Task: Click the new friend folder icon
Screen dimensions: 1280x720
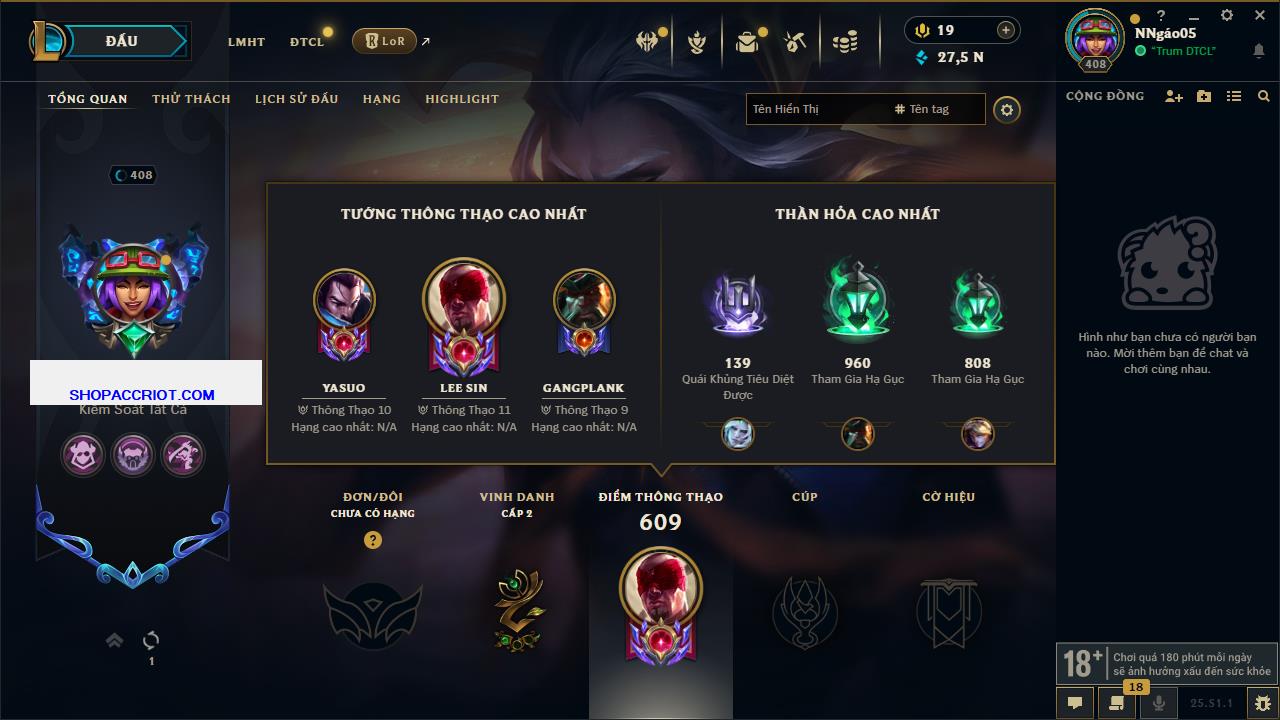Action: coord(1204,96)
